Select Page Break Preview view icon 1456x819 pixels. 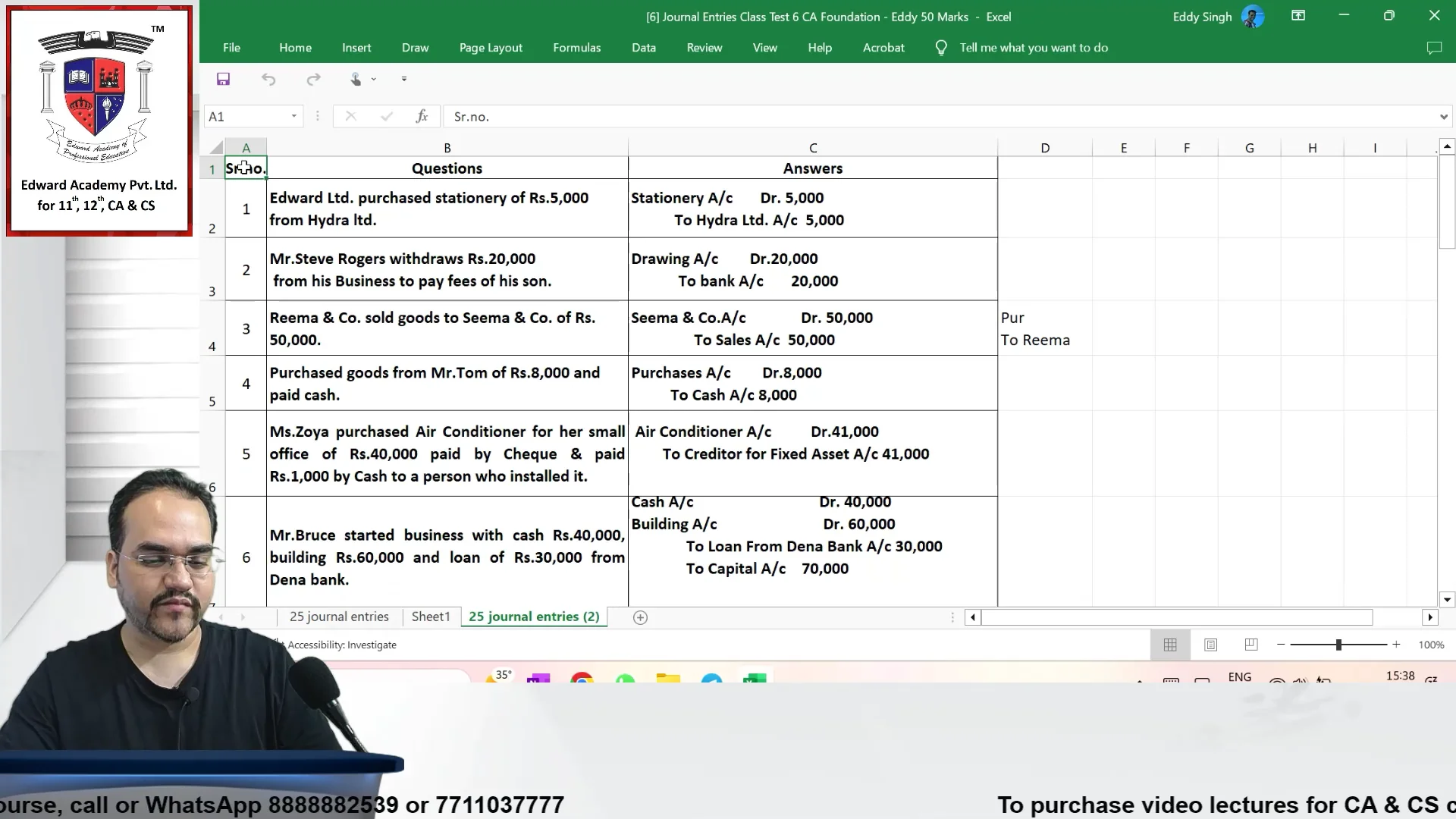tap(1250, 645)
